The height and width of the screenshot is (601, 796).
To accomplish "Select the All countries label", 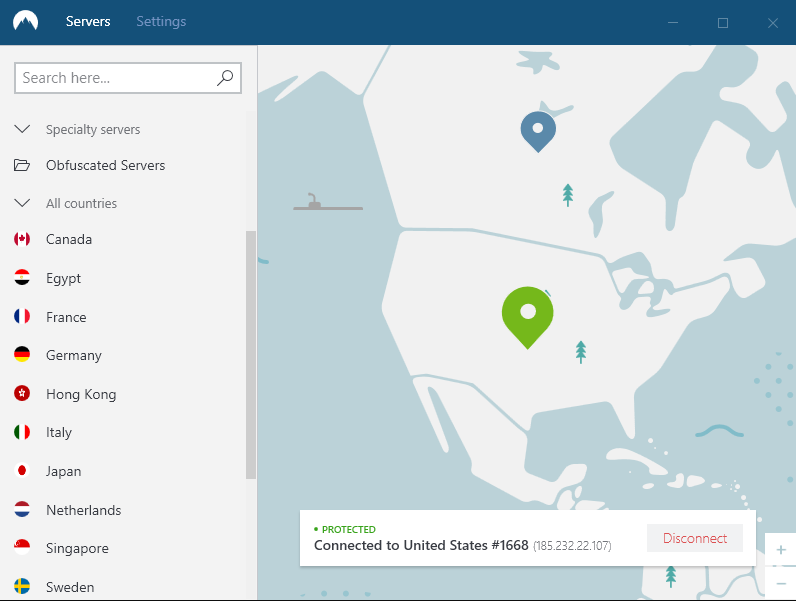I will click(81, 203).
